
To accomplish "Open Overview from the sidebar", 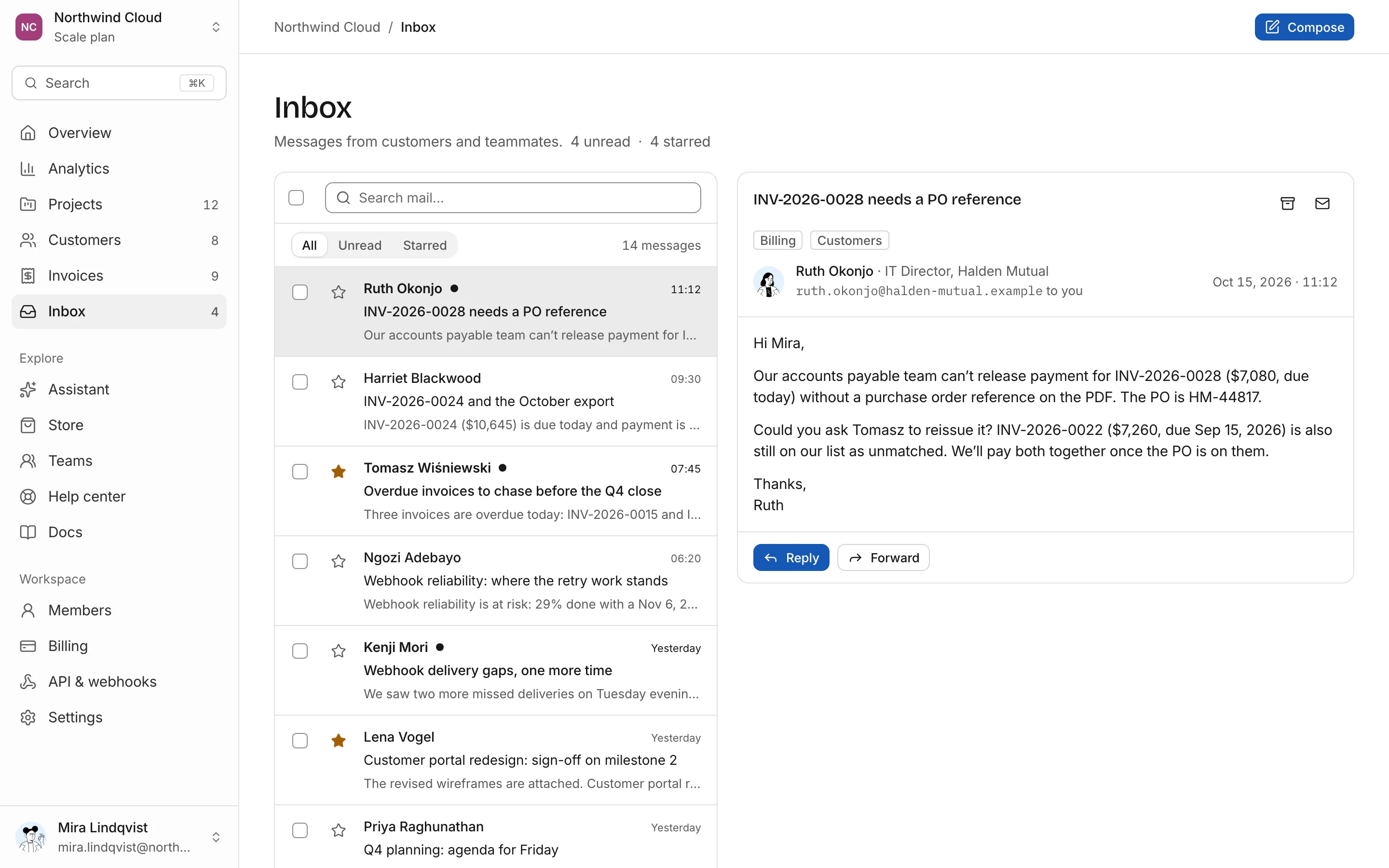I will pos(119,133).
